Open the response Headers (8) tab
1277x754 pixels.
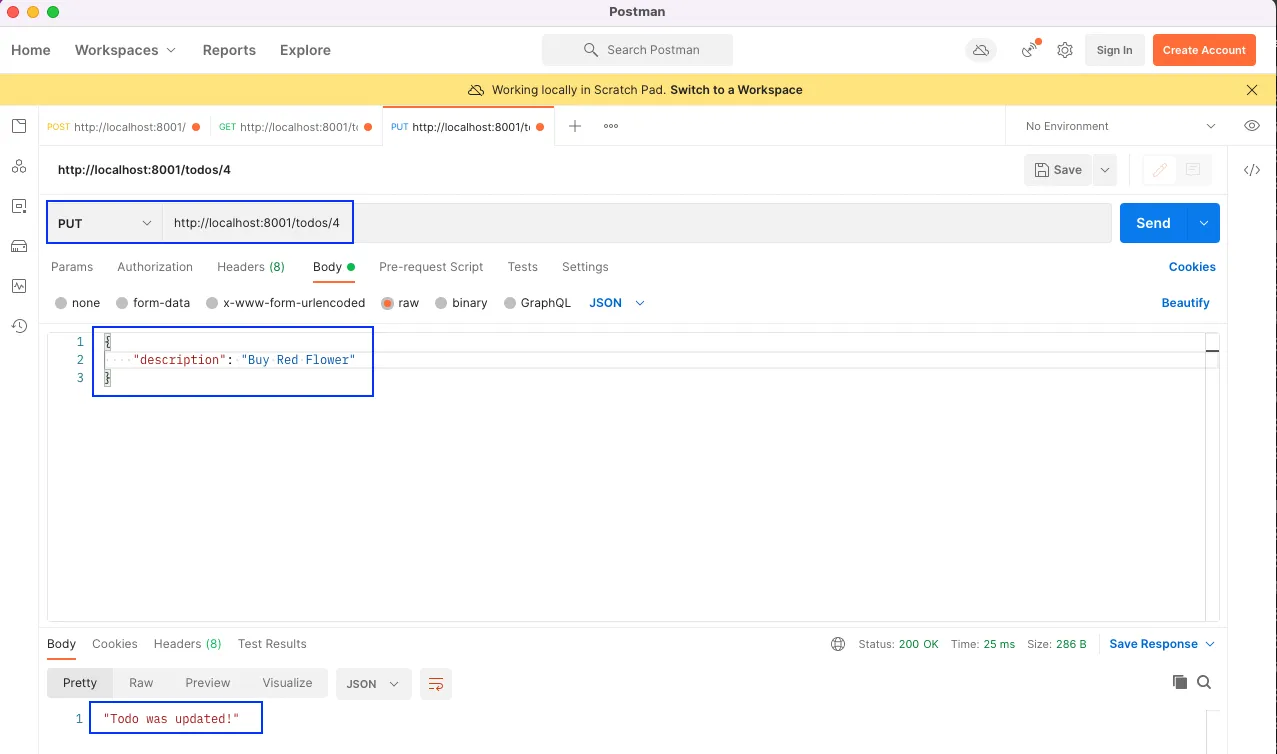[188, 644]
